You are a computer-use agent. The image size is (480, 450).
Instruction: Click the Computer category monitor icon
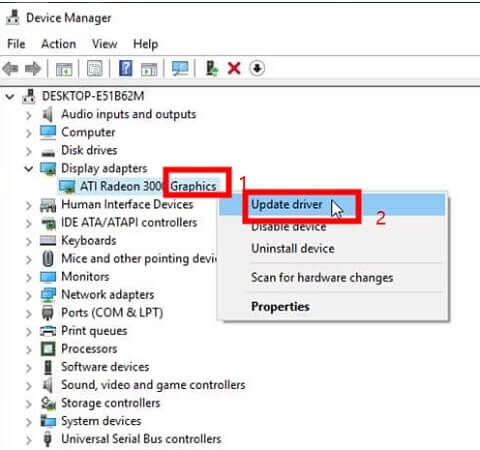click(x=48, y=132)
